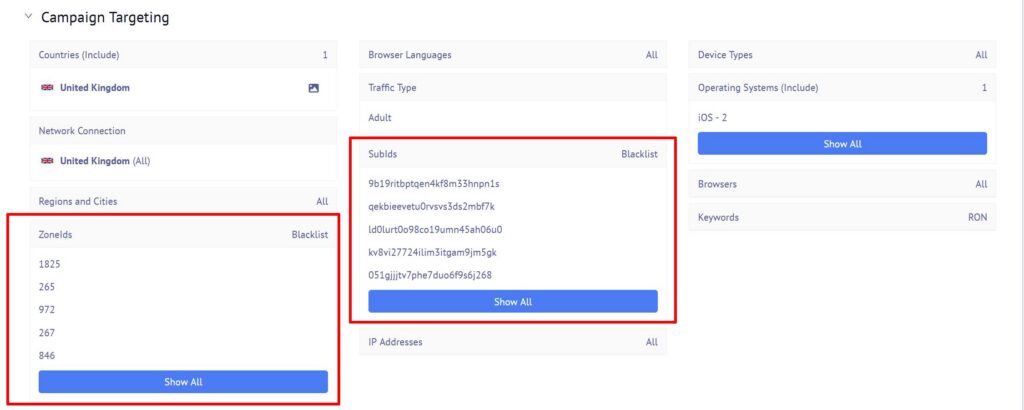The image size is (1024, 410).
Task: Click SubId starting with kv8vi27724
Action: [432, 253]
